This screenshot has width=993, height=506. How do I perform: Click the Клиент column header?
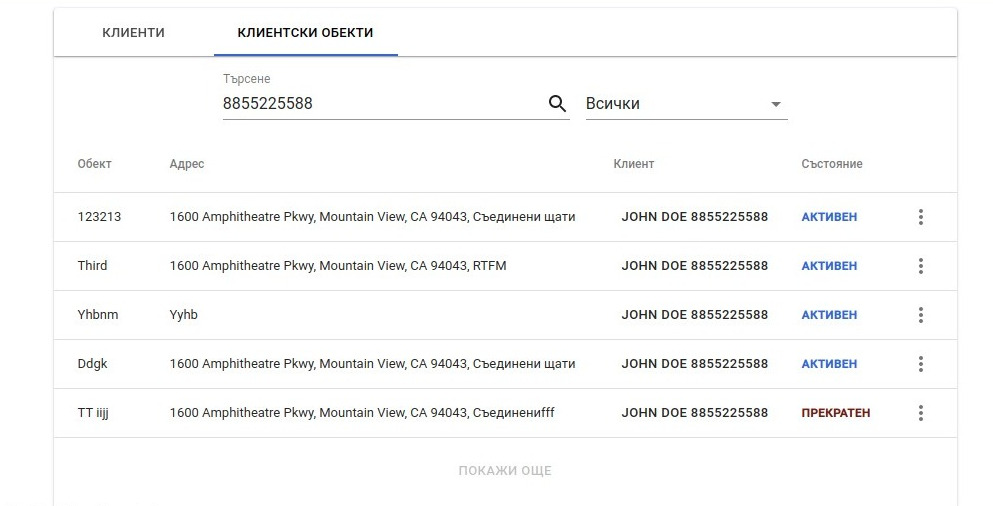tap(633, 164)
